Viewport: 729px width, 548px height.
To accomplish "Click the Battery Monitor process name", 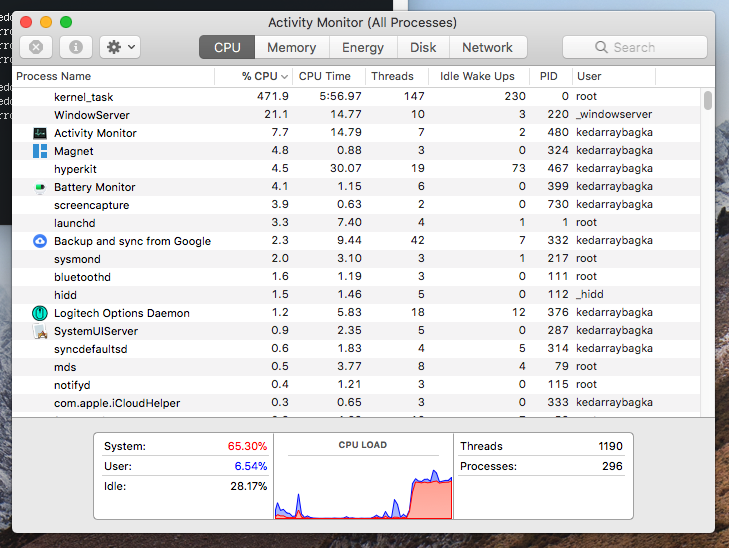I will (94, 187).
